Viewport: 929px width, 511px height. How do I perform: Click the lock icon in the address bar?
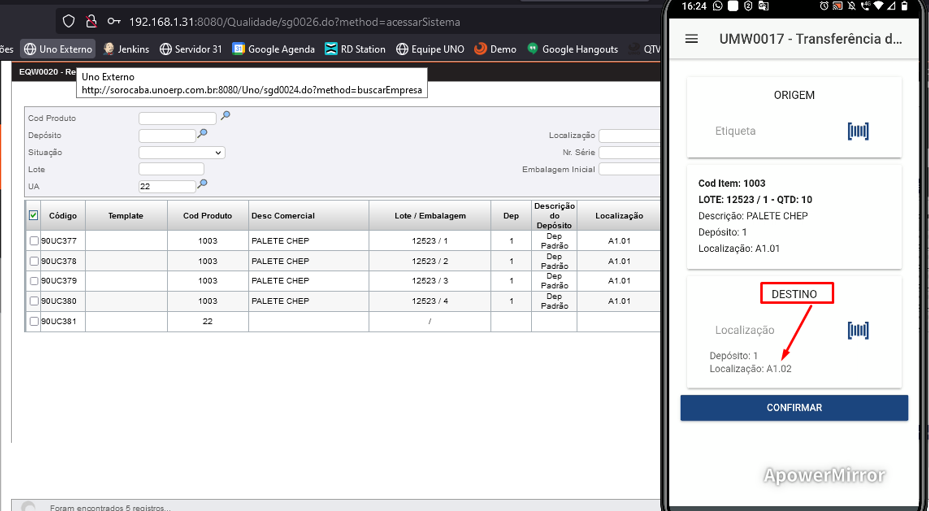click(91, 21)
